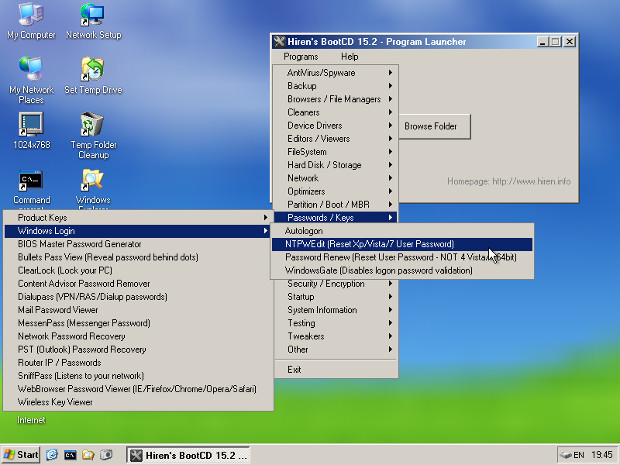
Task: Open the My Computer desktop icon
Action: (x=31, y=21)
